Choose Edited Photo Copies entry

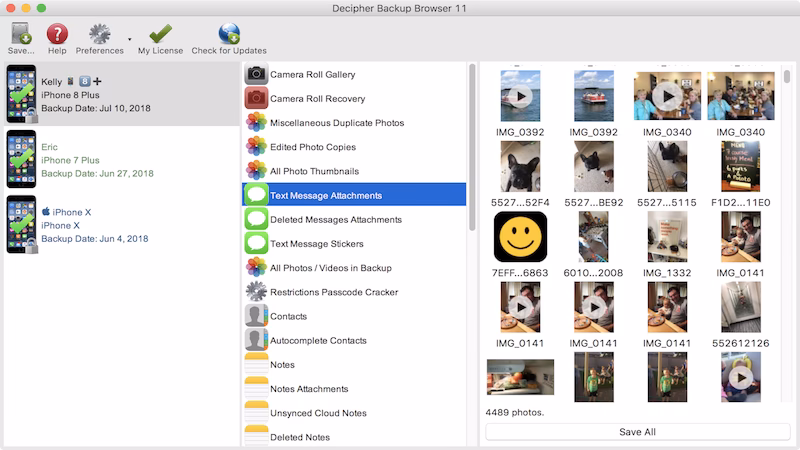point(354,146)
